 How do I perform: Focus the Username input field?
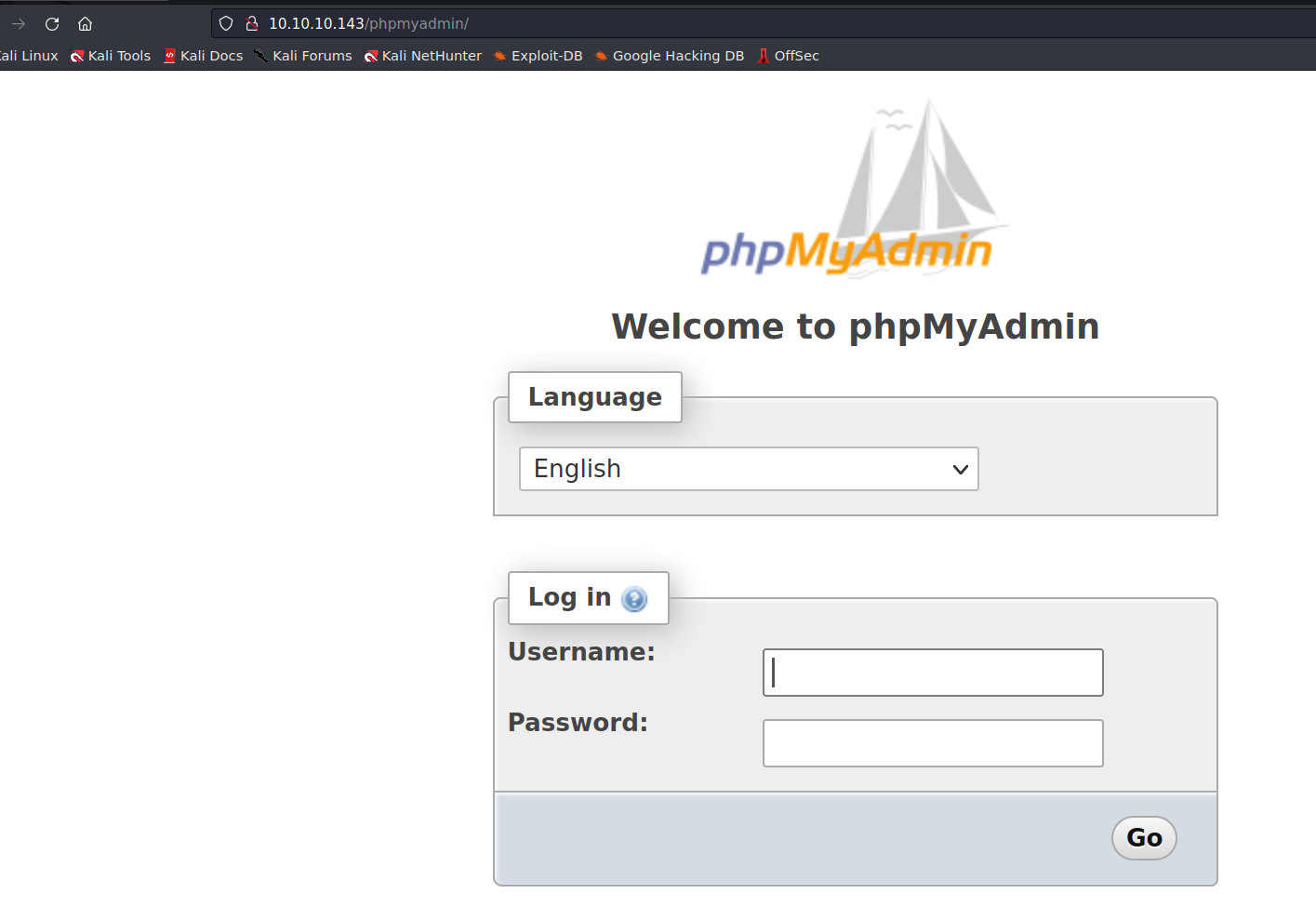[x=933, y=673]
